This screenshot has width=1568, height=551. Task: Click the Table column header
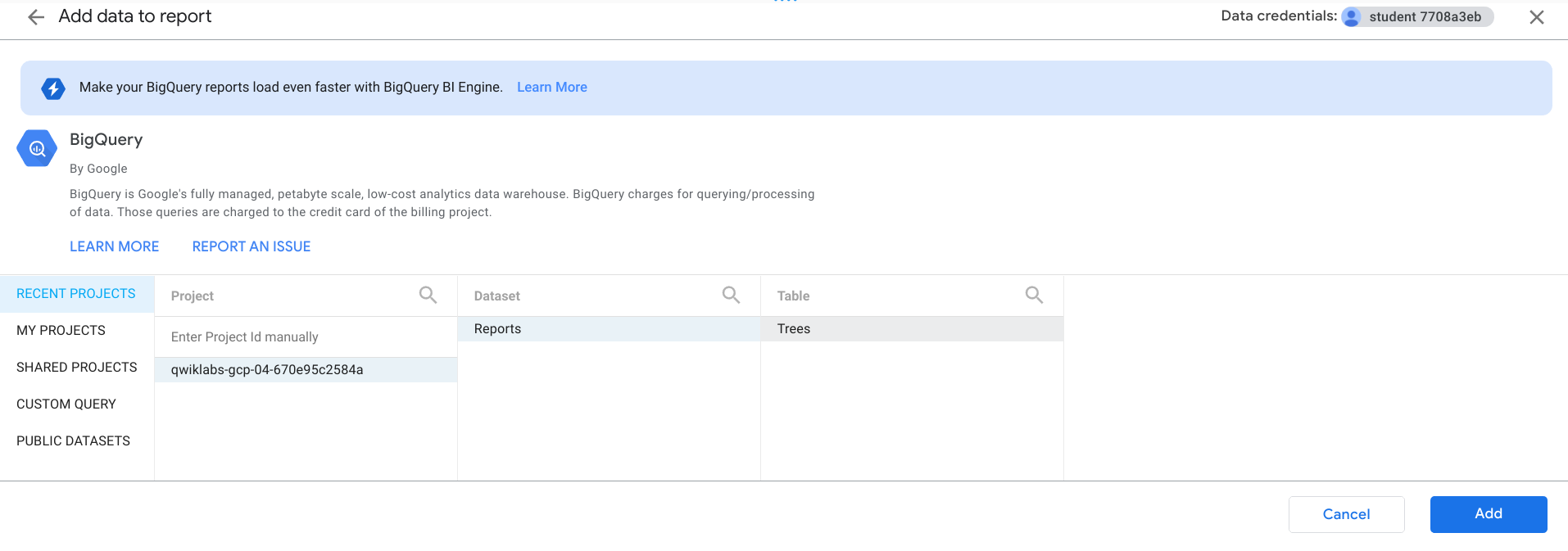point(793,296)
